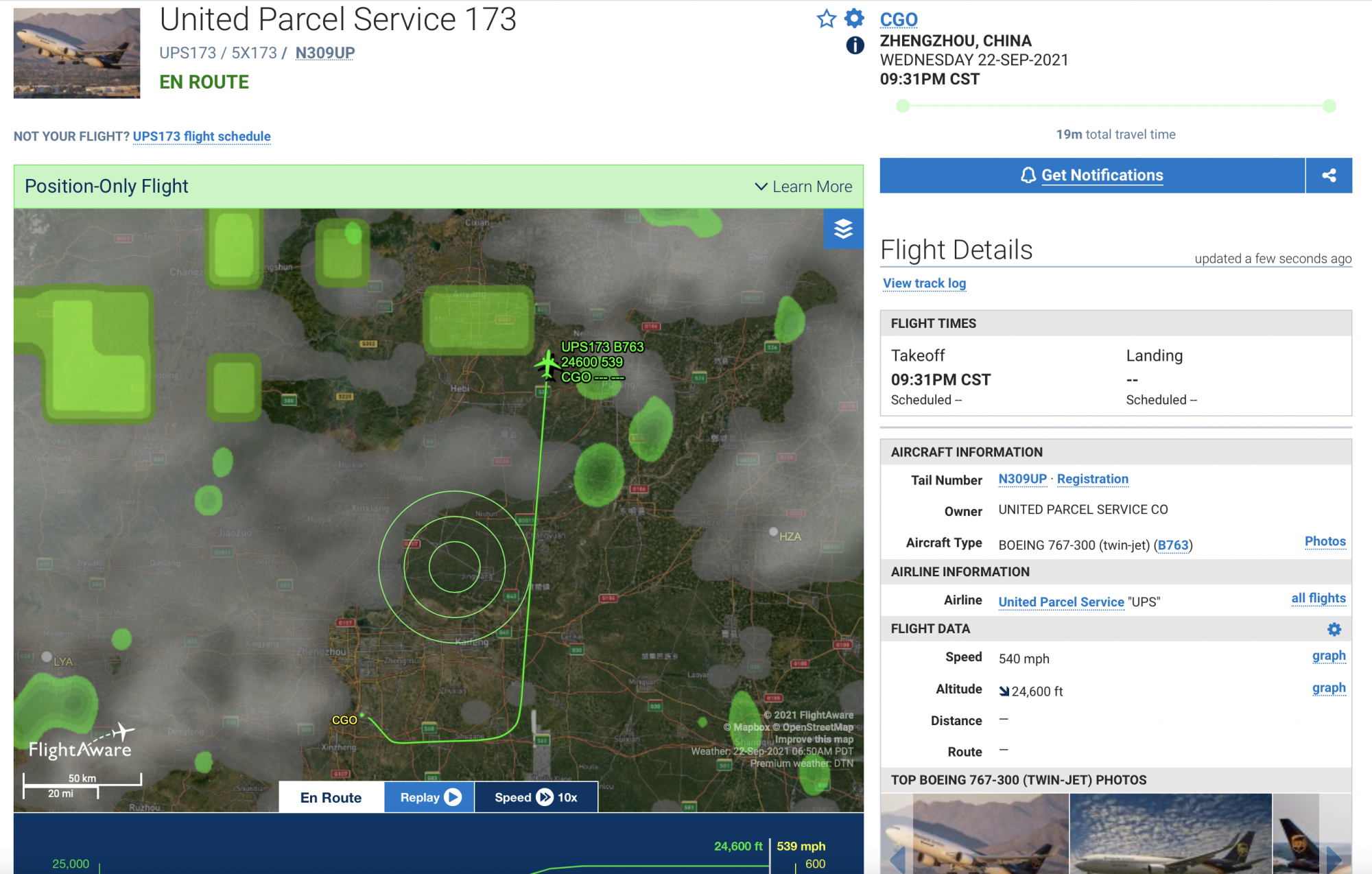This screenshot has height=874, width=1372.
Task: Open the Altitude graph link
Action: (1329, 688)
